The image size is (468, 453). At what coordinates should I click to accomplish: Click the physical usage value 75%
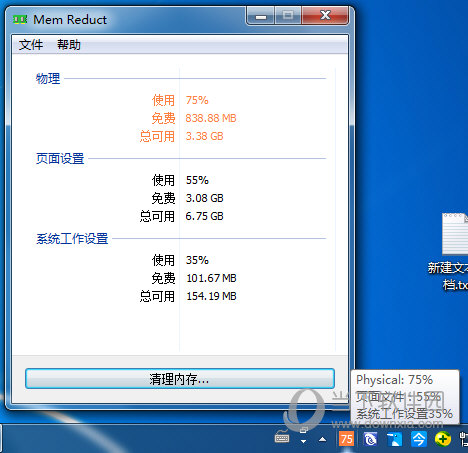tap(197, 100)
